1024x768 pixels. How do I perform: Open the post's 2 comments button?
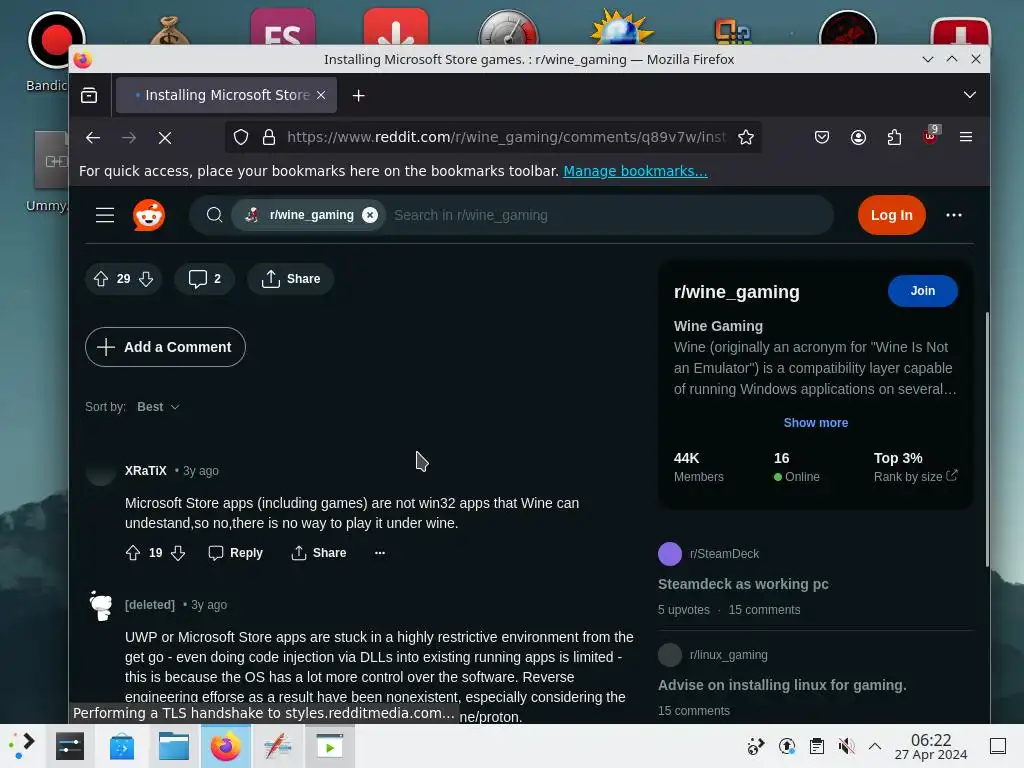[204, 279]
